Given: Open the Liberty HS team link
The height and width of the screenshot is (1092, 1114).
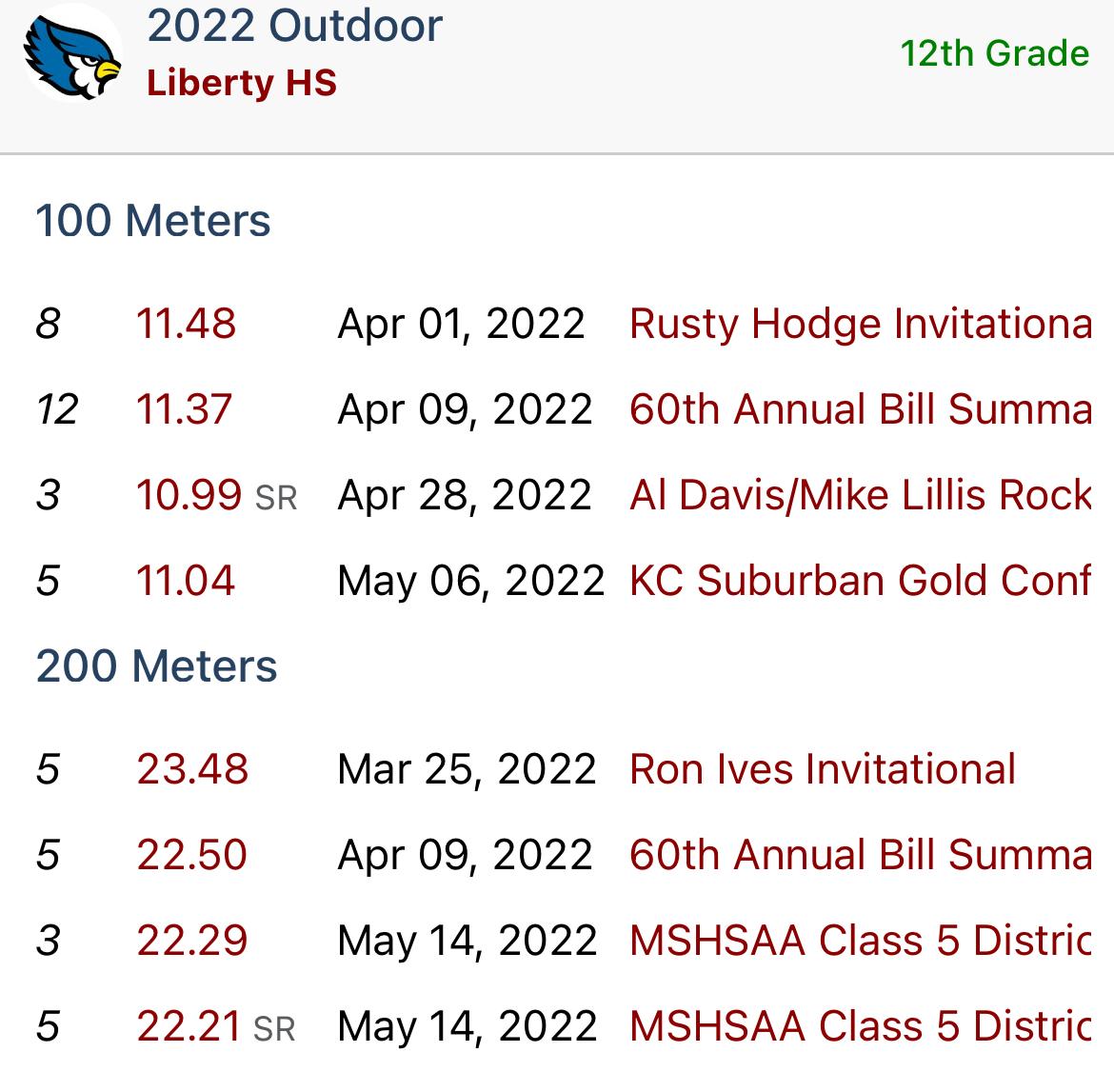Looking at the screenshot, I should pos(242,83).
